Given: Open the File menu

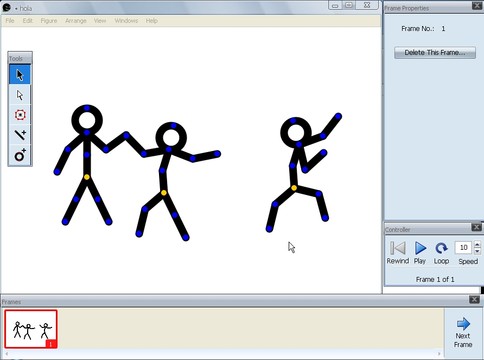Looking at the screenshot, I should (x=10, y=21).
